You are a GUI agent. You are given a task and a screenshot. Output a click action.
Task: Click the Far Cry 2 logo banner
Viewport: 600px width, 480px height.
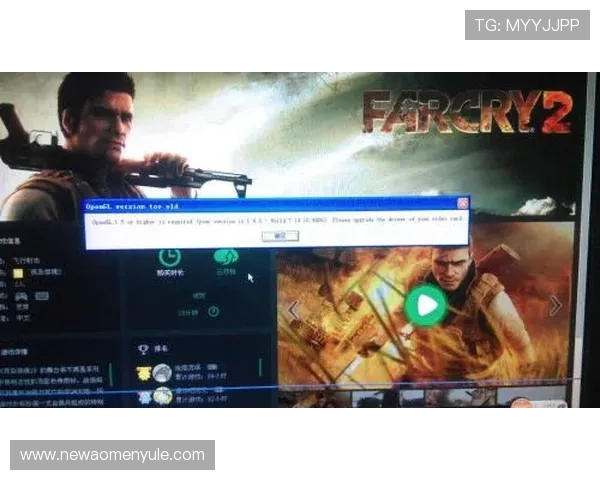tap(466, 112)
